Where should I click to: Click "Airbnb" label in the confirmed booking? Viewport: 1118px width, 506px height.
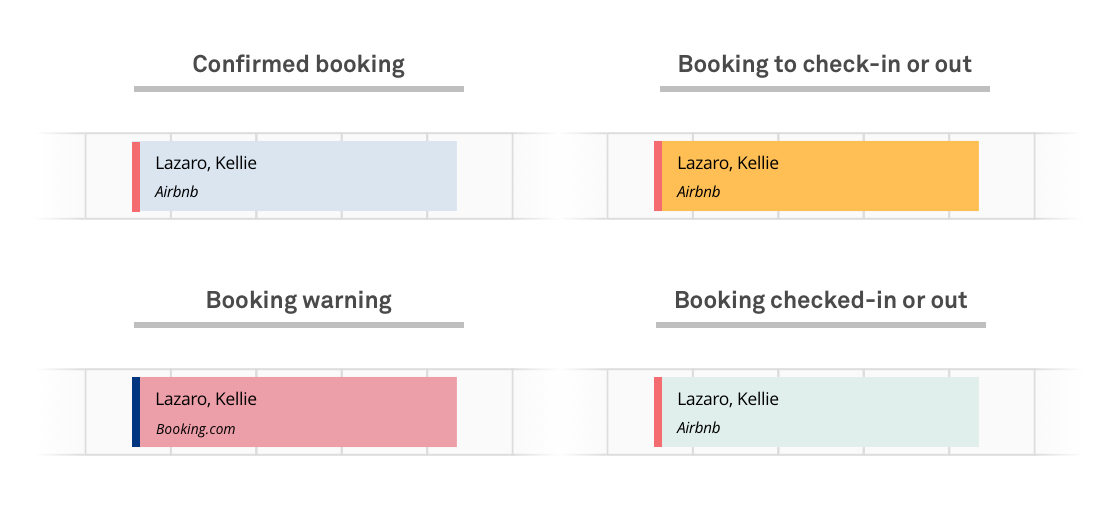tap(177, 192)
